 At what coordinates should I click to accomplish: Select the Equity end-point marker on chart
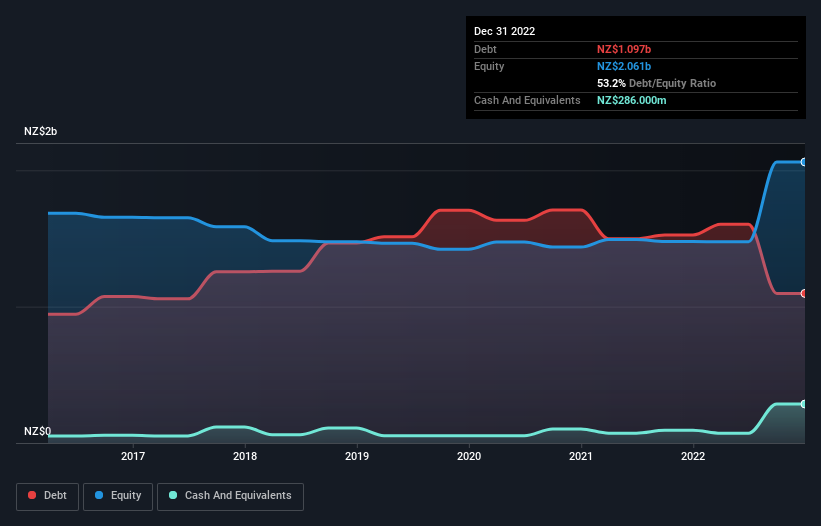pos(804,162)
